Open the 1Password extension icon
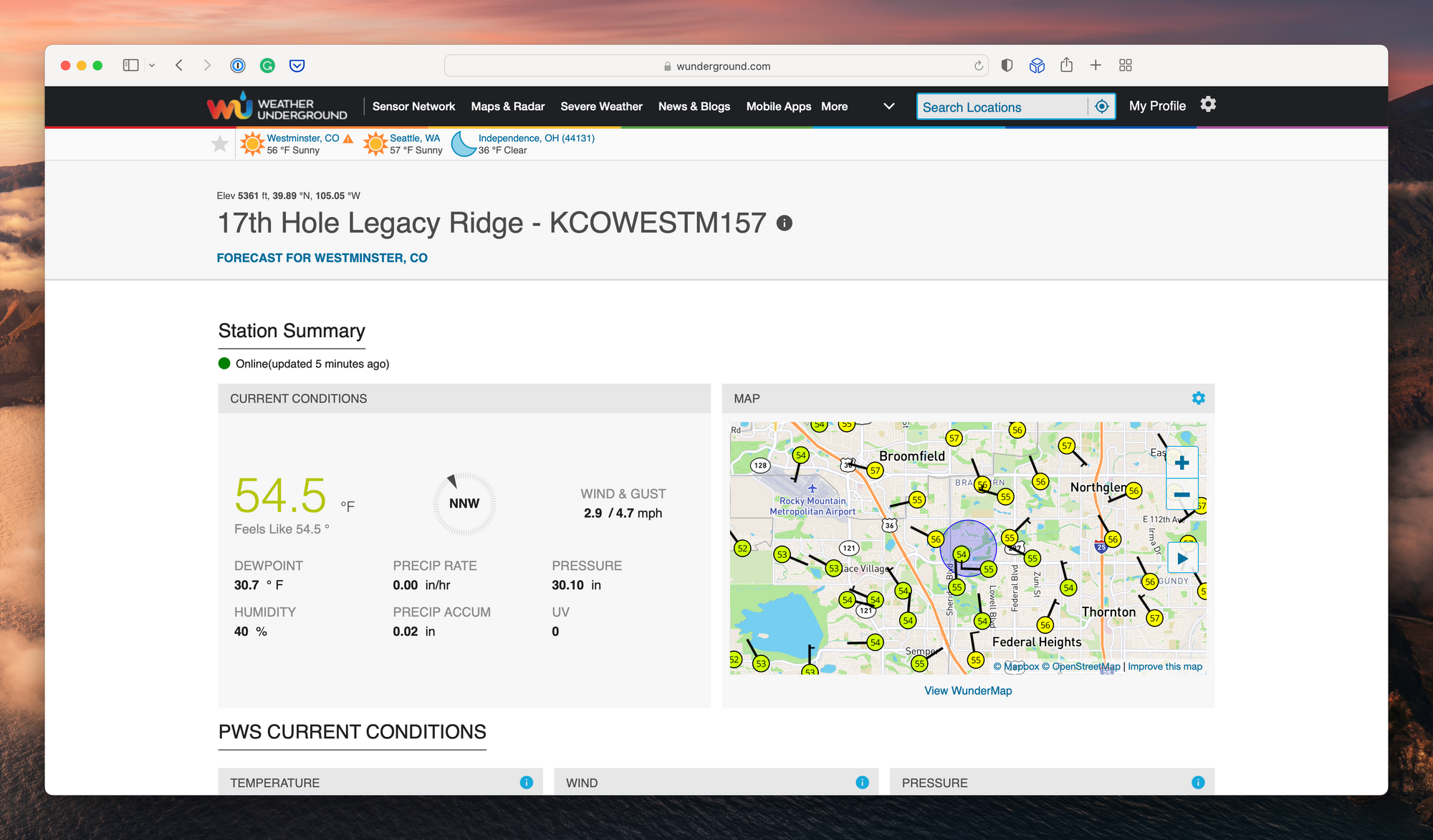The width and height of the screenshot is (1433, 840). tap(238, 65)
